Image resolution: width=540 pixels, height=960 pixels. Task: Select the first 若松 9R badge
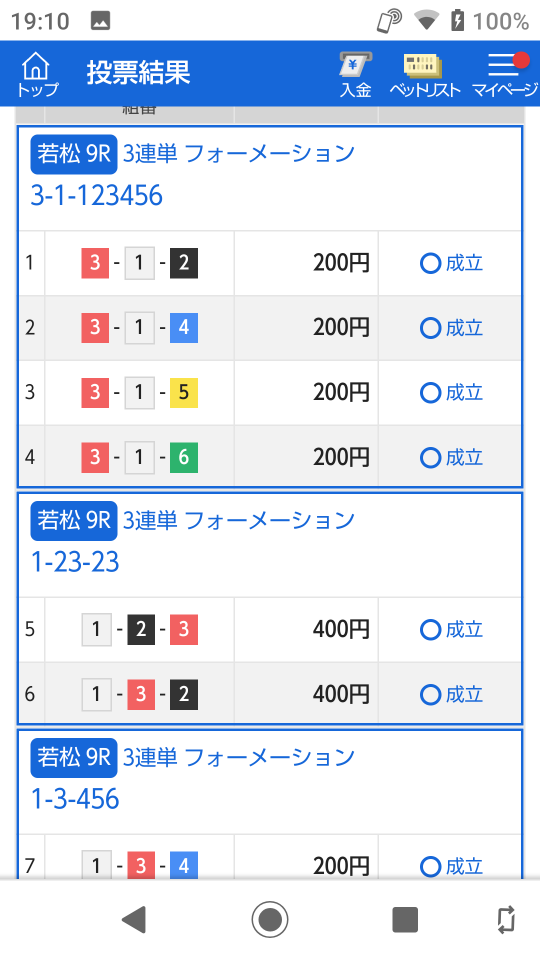point(74,154)
